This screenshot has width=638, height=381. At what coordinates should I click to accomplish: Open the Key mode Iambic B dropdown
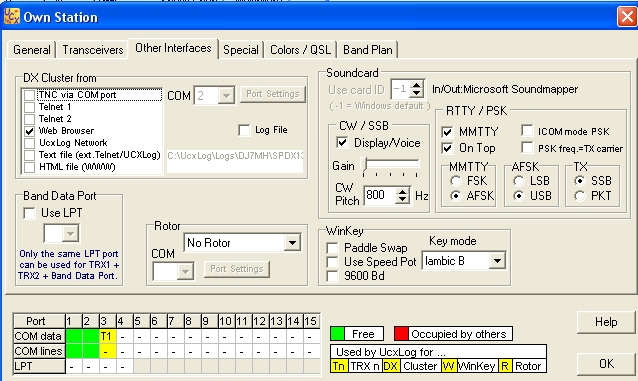pyautogui.click(x=497, y=261)
